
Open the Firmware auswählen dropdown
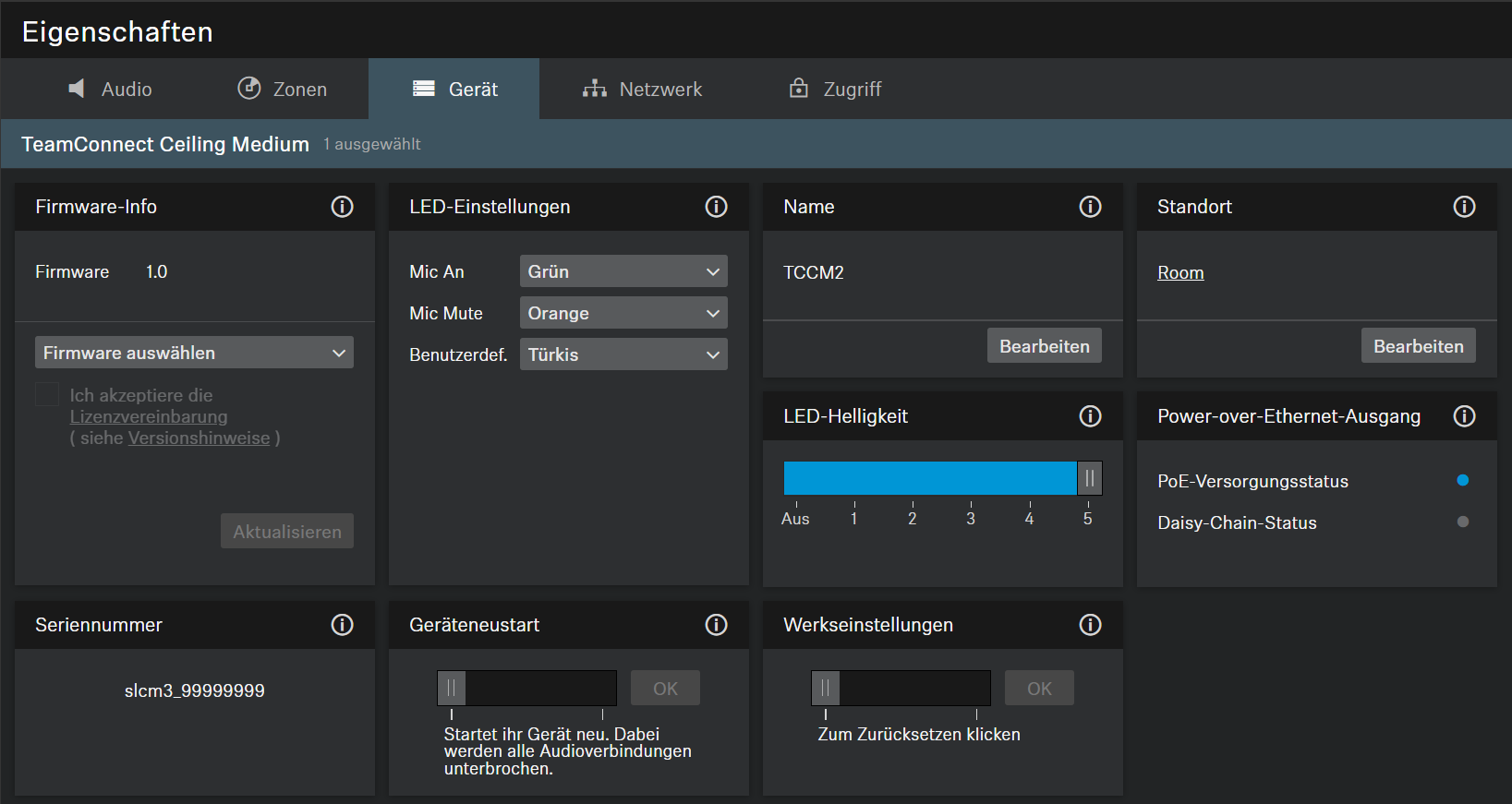click(x=194, y=353)
